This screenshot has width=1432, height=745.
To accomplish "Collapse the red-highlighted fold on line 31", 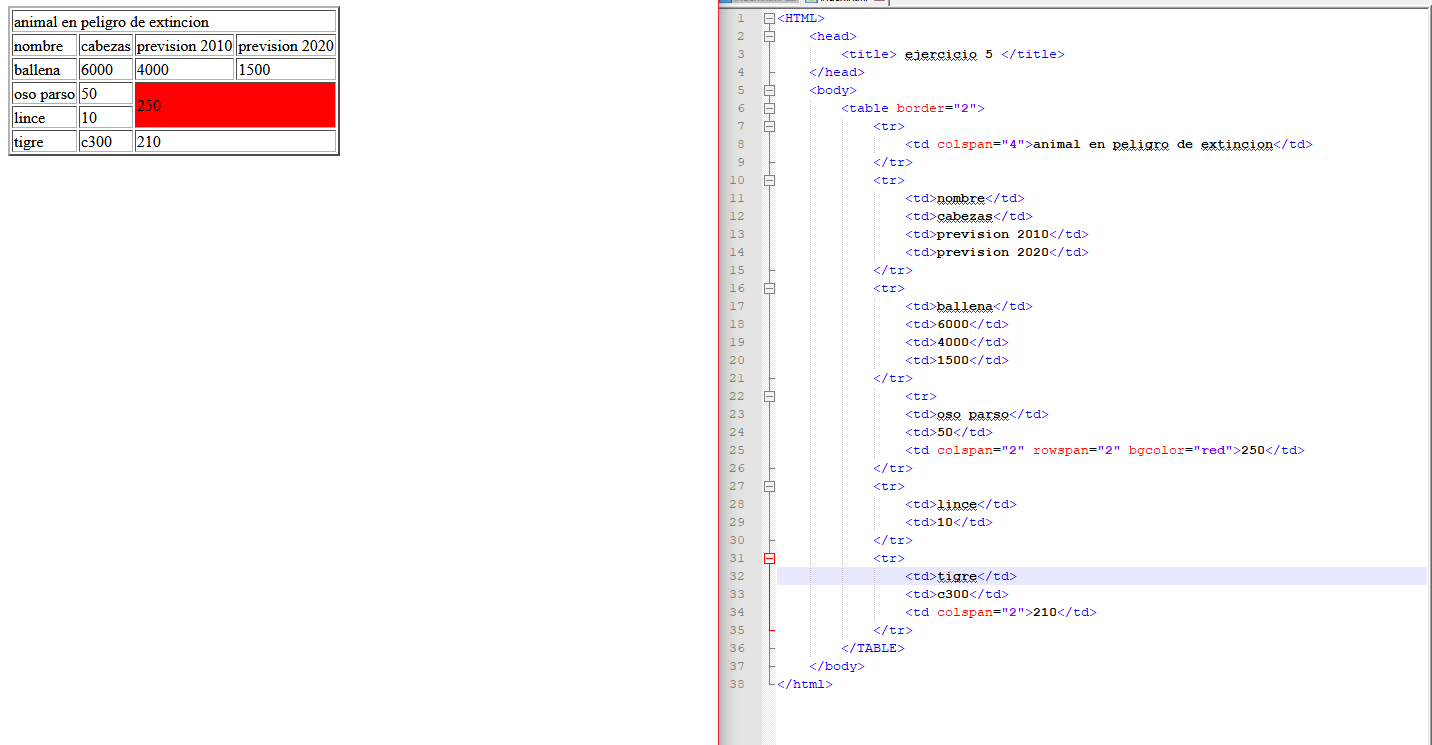I will 769,558.
